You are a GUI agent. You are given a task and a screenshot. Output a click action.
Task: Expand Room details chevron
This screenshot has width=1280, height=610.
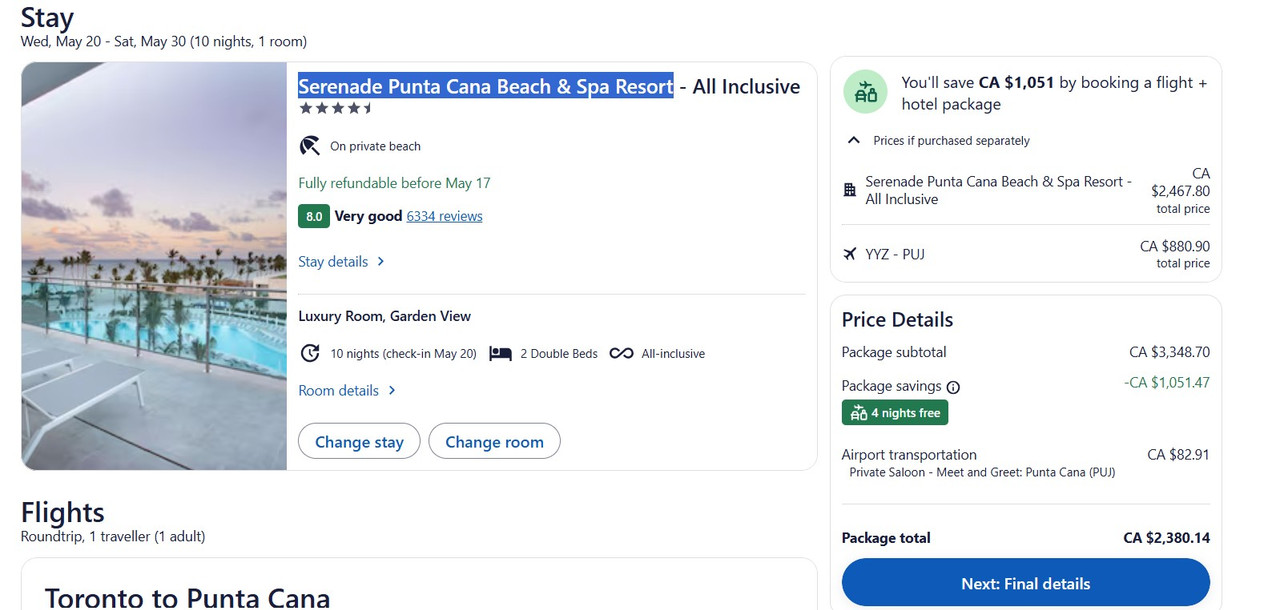pos(391,391)
